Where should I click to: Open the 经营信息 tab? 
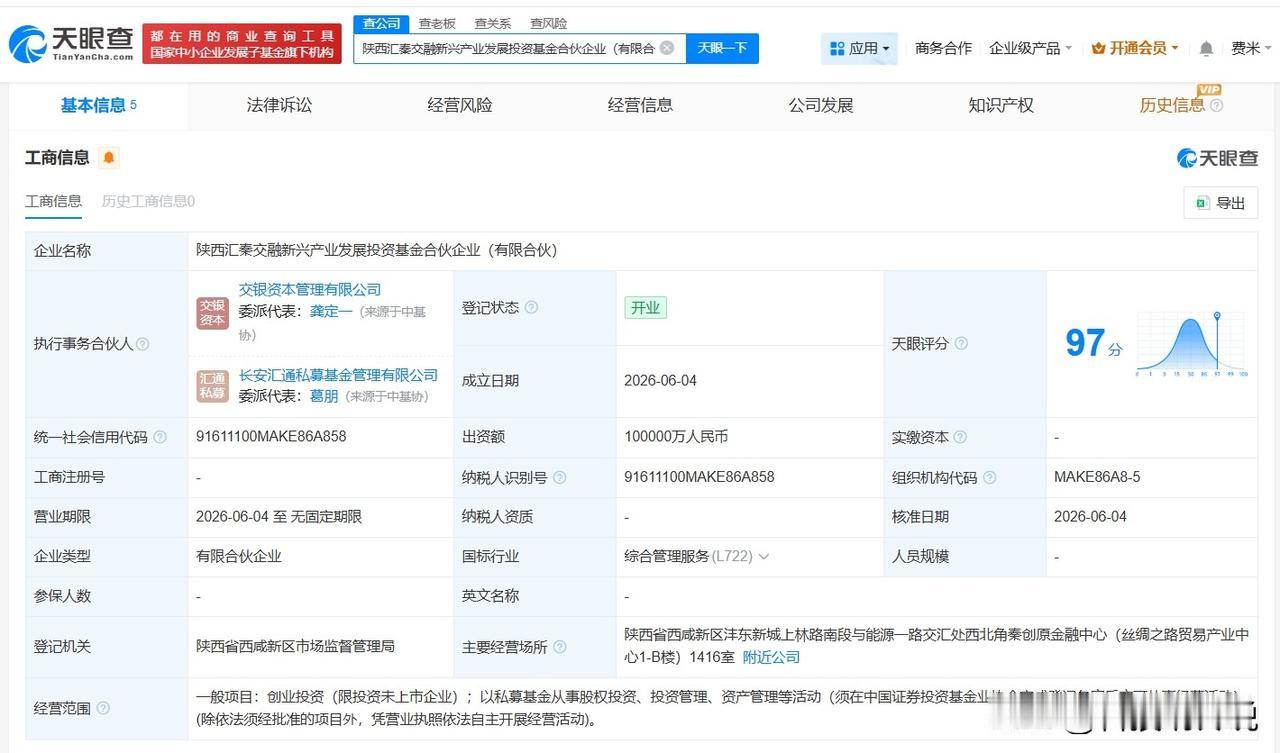[640, 105]
